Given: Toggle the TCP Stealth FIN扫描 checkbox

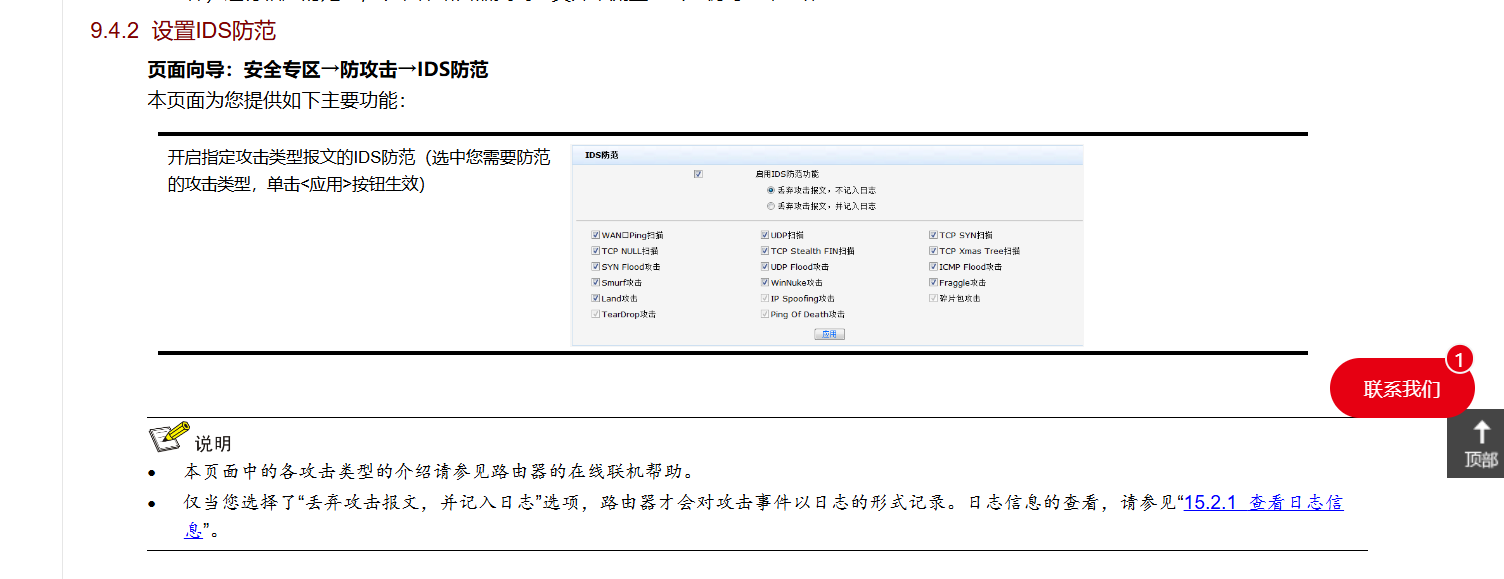Looking at the screenshot, I should pos(765,251).
